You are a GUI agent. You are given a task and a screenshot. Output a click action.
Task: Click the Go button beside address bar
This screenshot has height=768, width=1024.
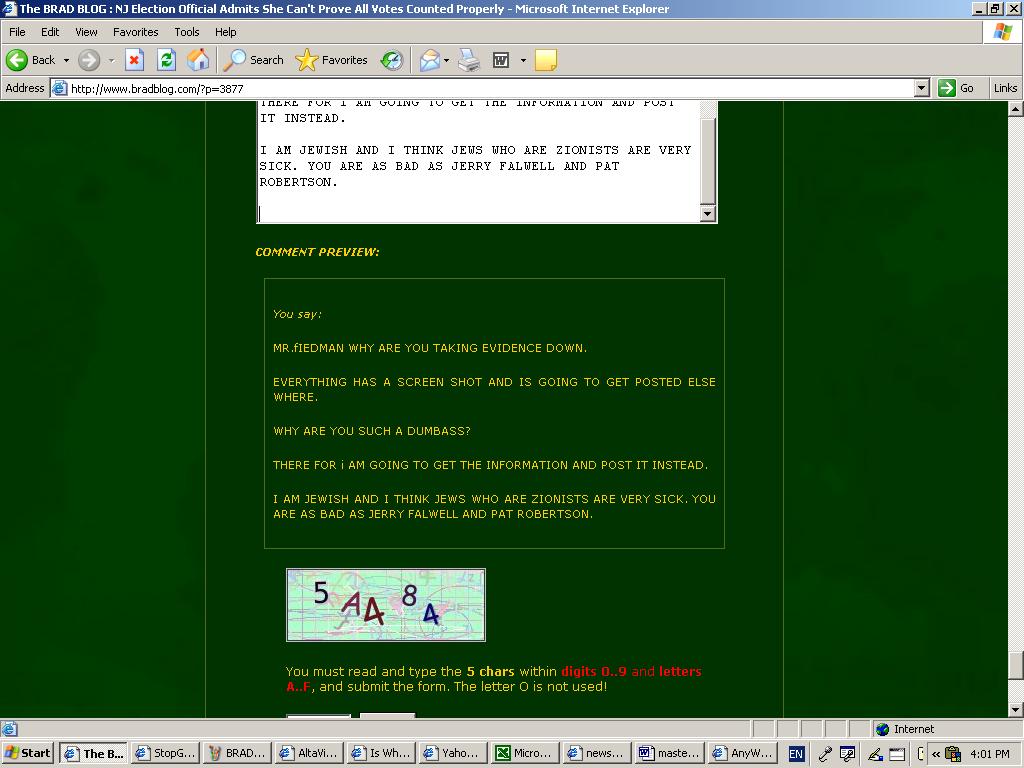[x=957, y=88]
